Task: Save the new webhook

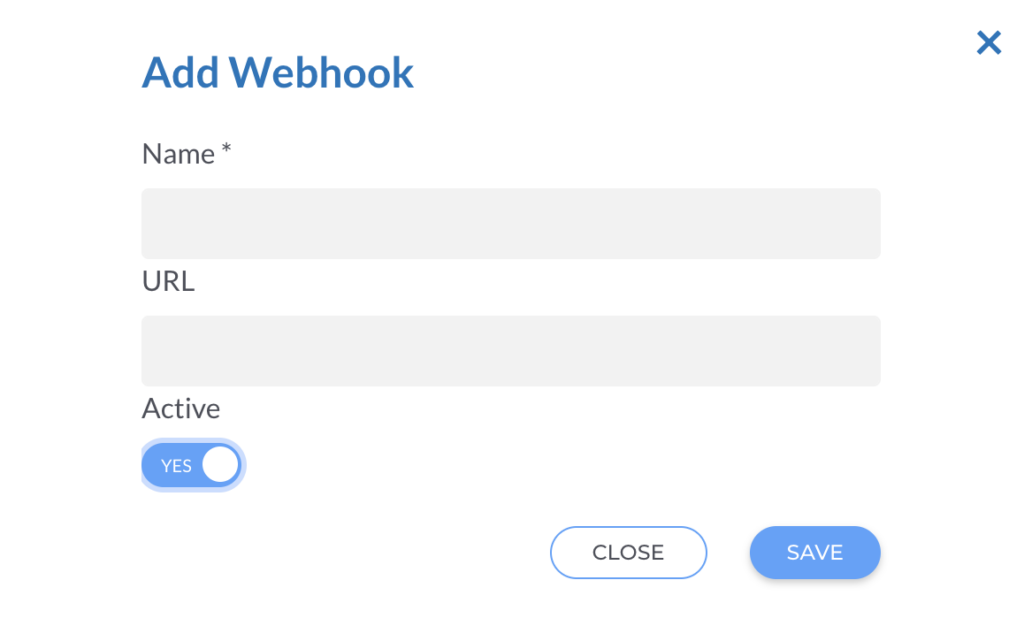Action: pyautogui.click(x=814, y=552)
